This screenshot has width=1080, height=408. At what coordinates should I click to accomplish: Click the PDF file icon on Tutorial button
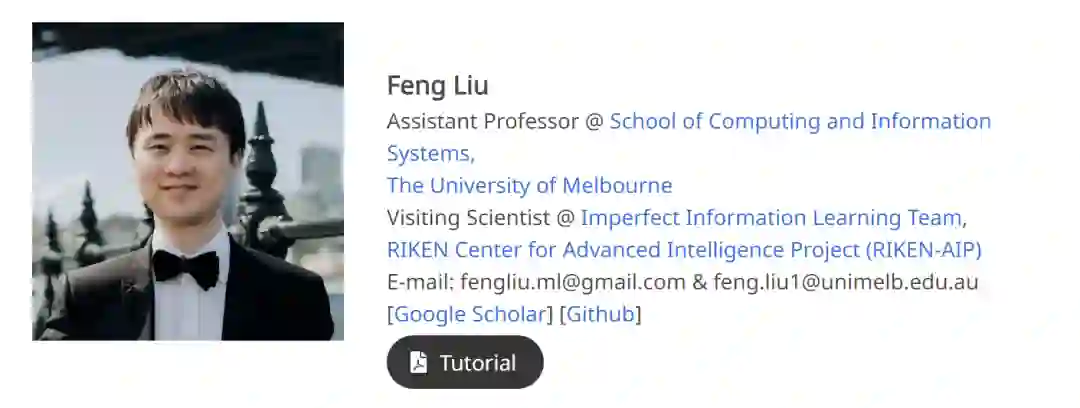pyautogui.click(x=418, y=363)
